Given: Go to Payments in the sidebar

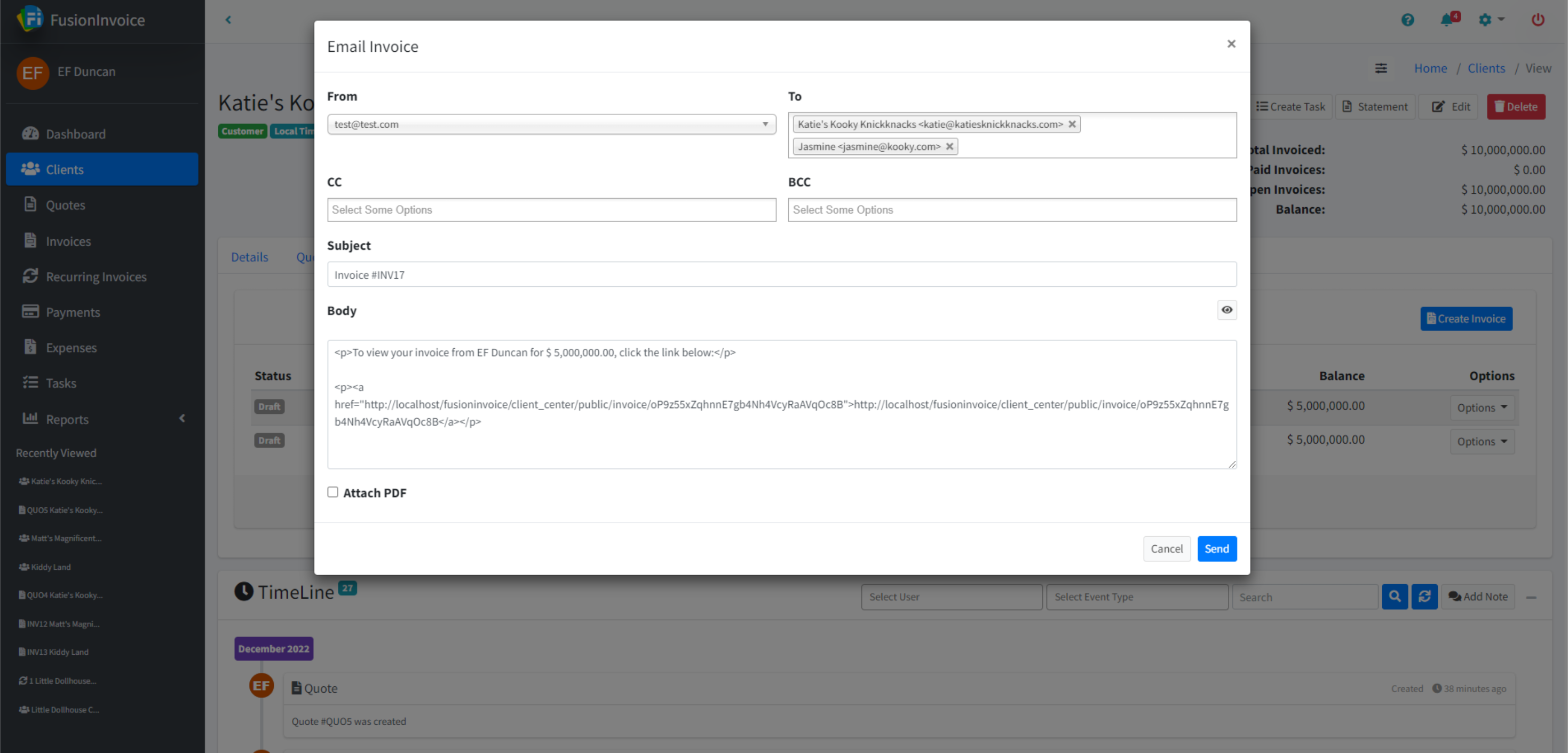Looking at the screenshot, I should tap(73, 312).
